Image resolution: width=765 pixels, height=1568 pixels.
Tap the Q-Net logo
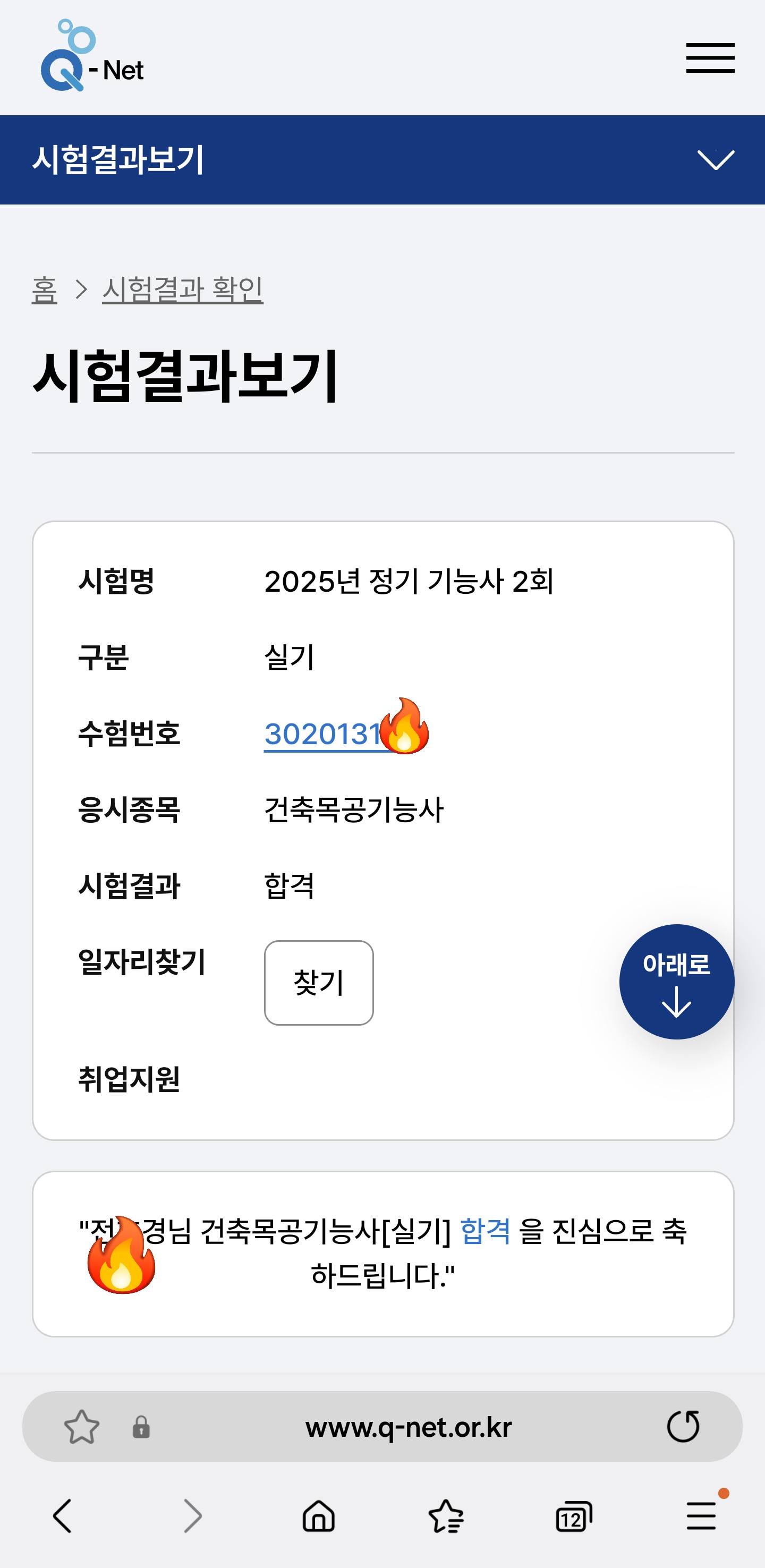[92, 55]
